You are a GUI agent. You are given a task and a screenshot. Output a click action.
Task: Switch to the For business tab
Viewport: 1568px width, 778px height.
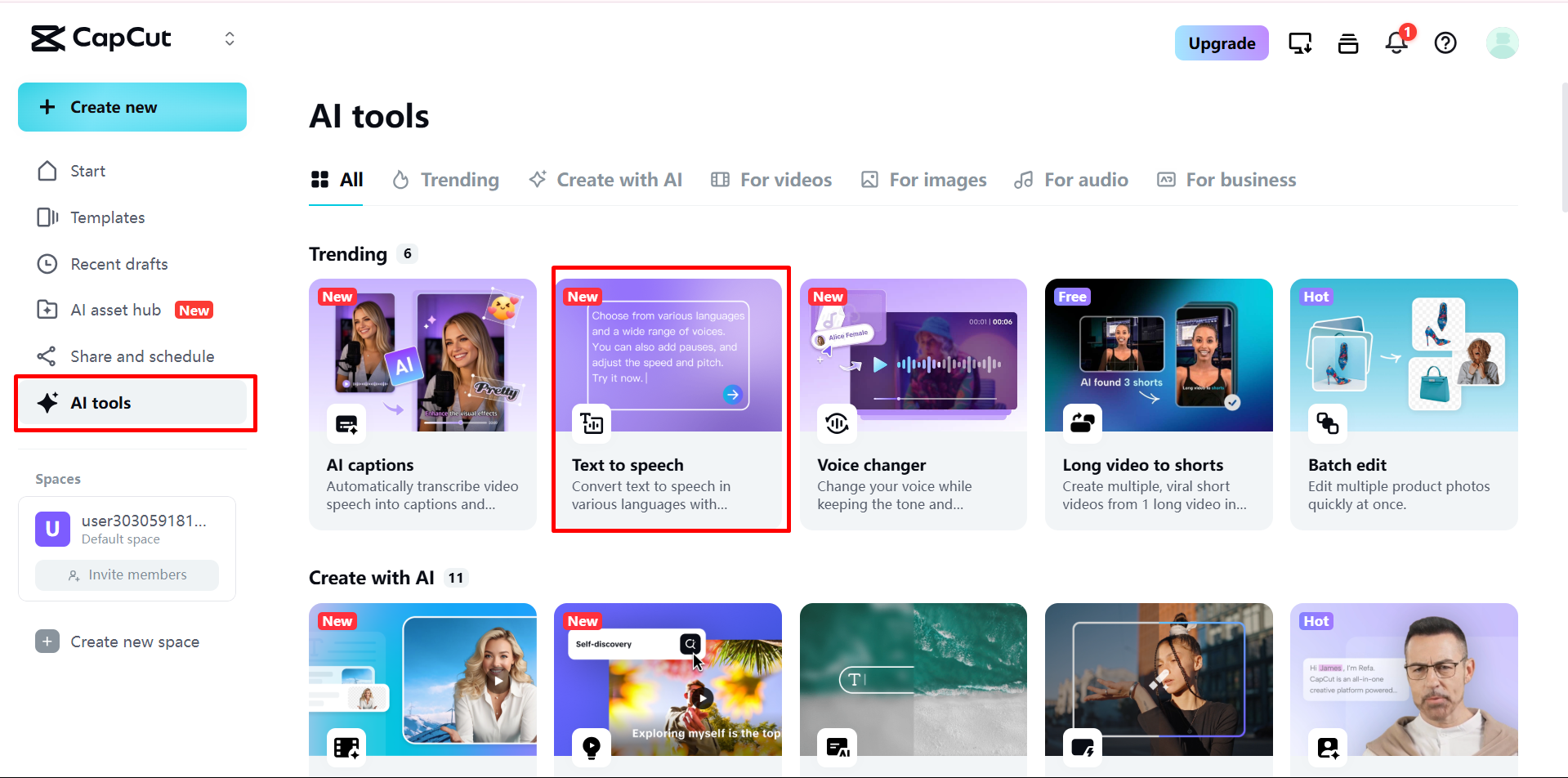click(1227, 180)
